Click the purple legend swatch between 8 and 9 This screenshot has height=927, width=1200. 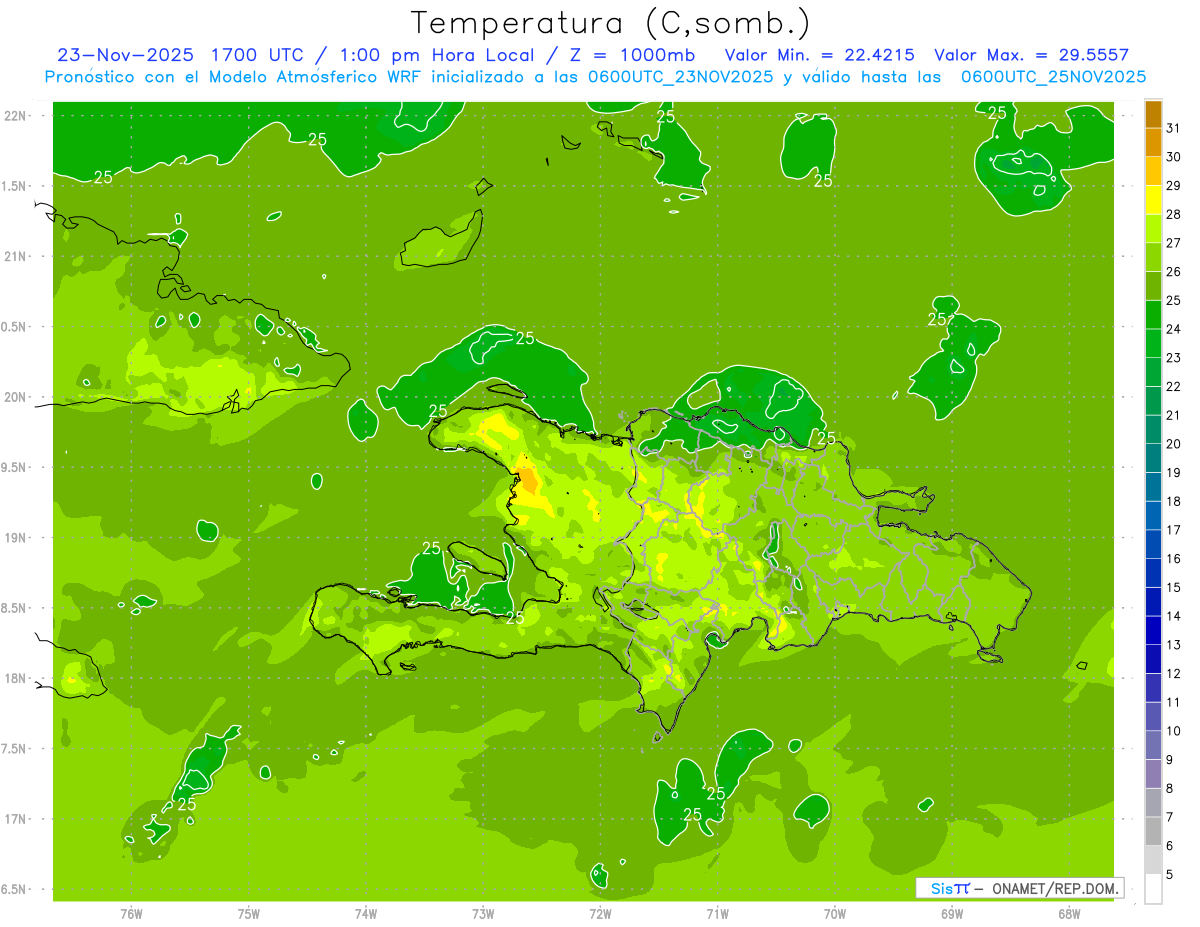1153,774
